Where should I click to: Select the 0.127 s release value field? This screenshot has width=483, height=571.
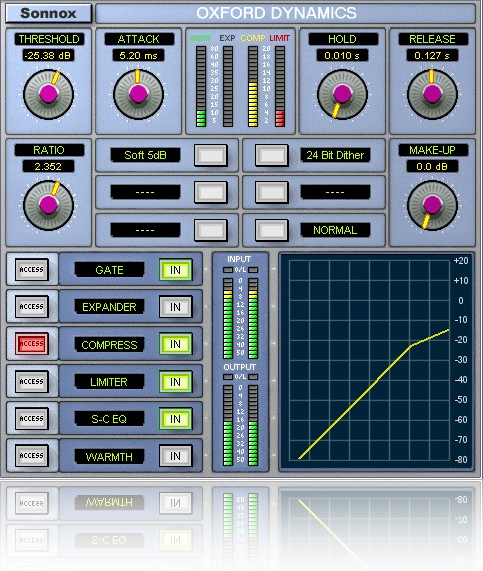(x=432, y=56)
